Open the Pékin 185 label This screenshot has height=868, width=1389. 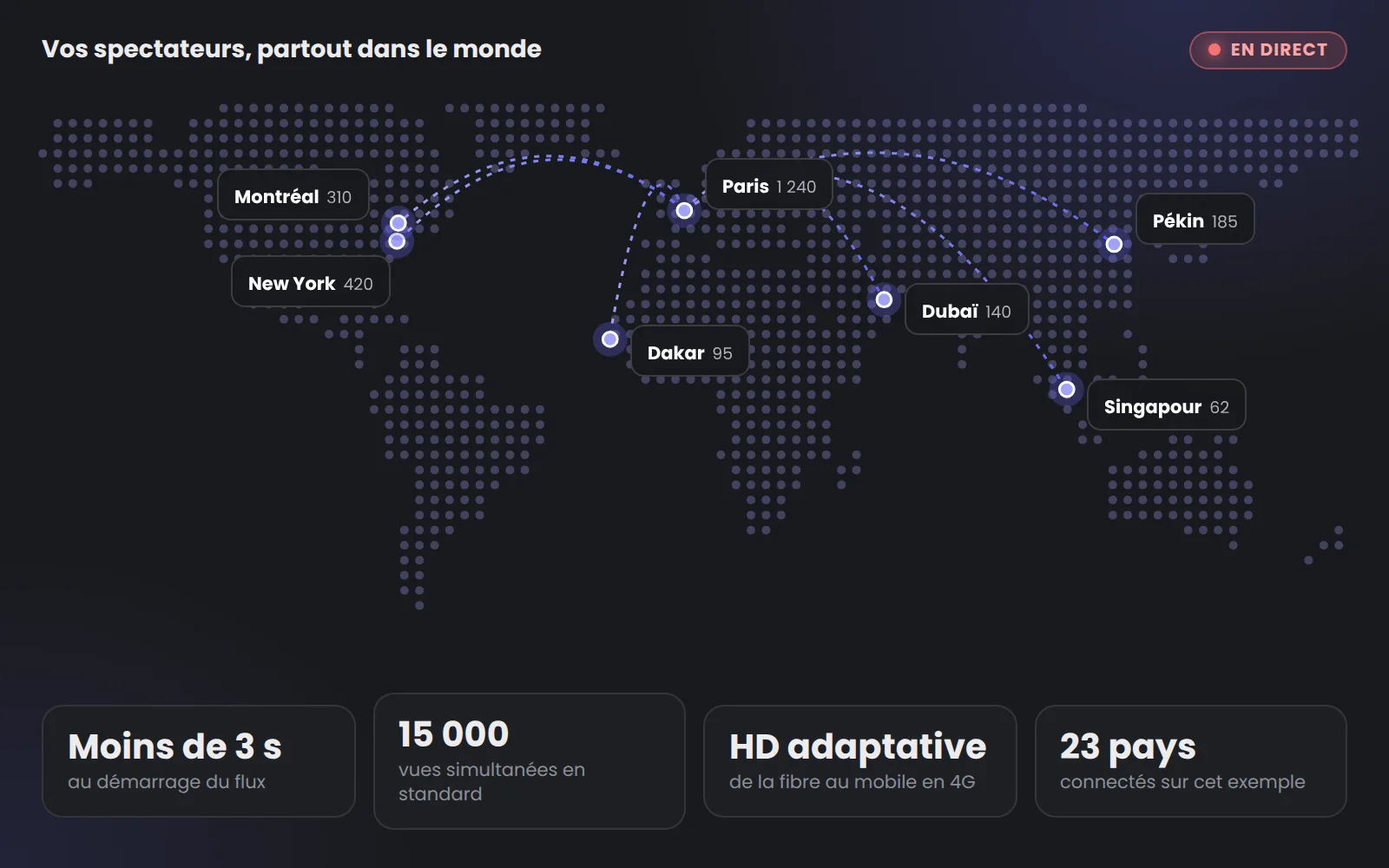pos(1195,220)
